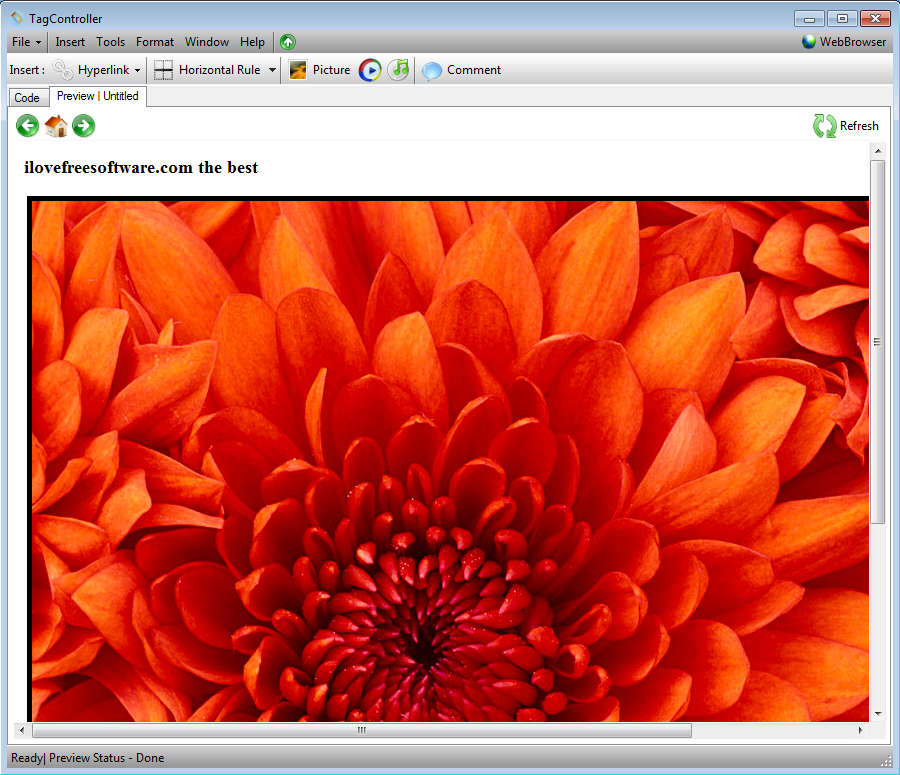Expand the Hyperlink dropdown arrow
Screen dimensions: 900x775
(x=137, y=70)
